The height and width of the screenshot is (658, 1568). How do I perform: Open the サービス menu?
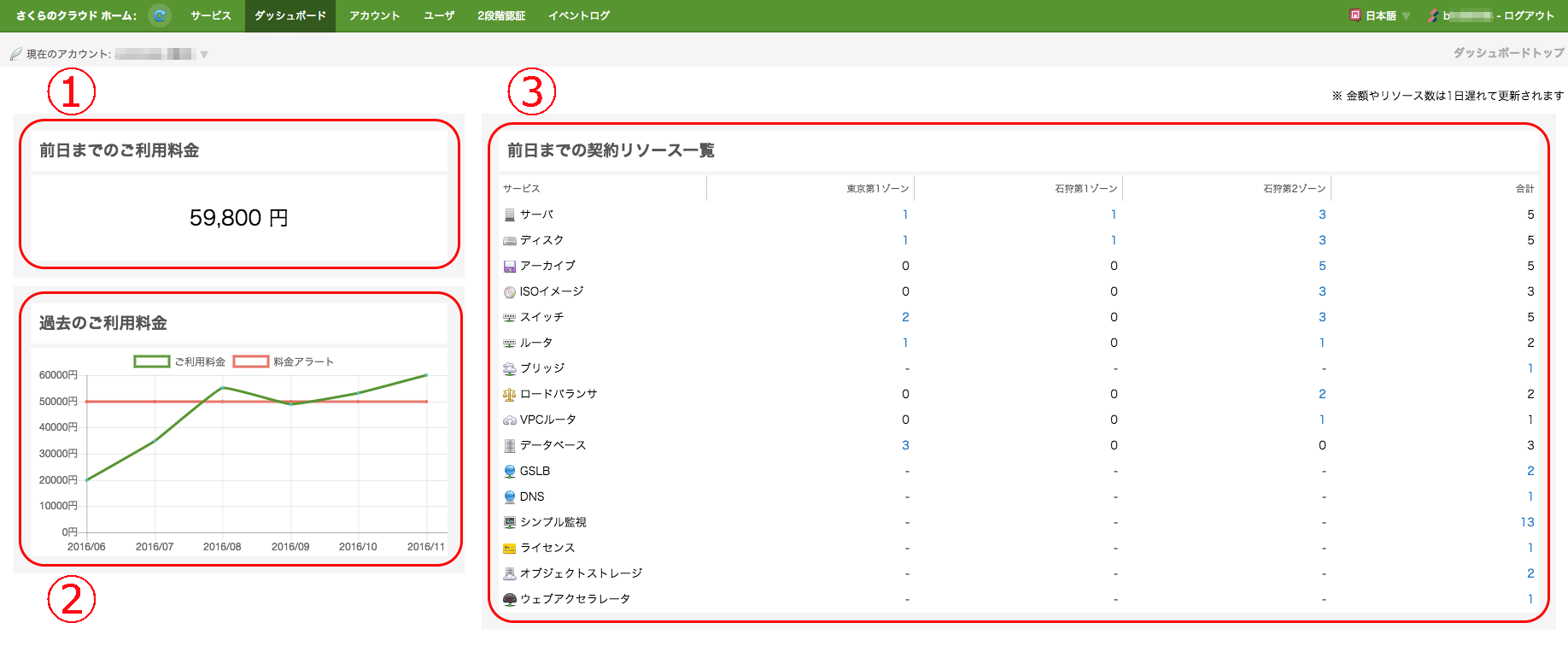pos(211,15)
